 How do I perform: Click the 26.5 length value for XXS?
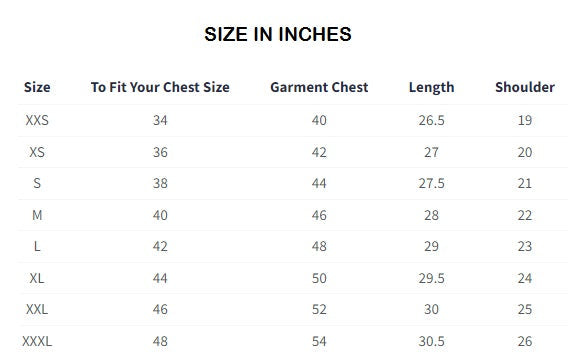pyautogui.click(x=431, y=120)
